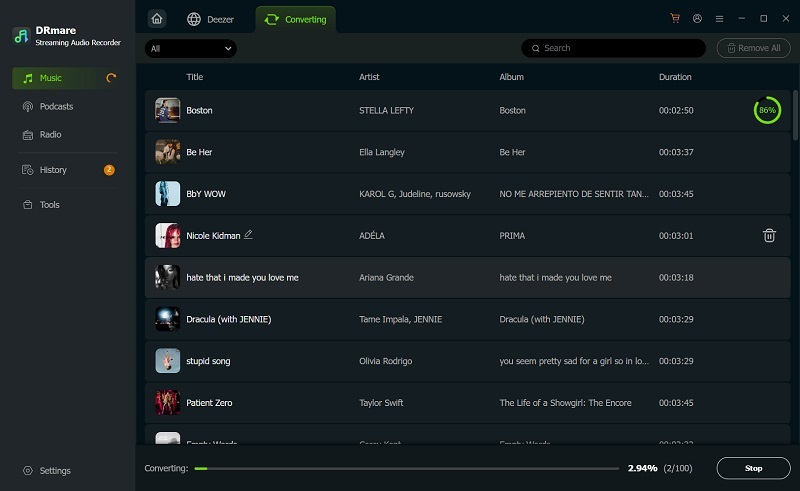Click artist Olivia Rodrigo
The height and width of the screenshot is (491, 800).
[x=385, y=361]
